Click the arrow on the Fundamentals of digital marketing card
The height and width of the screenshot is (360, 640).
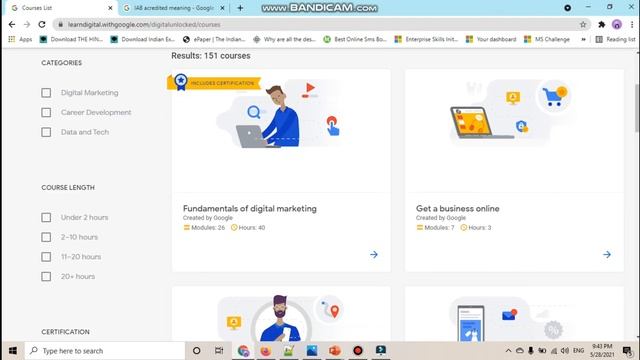click(374, 255)
